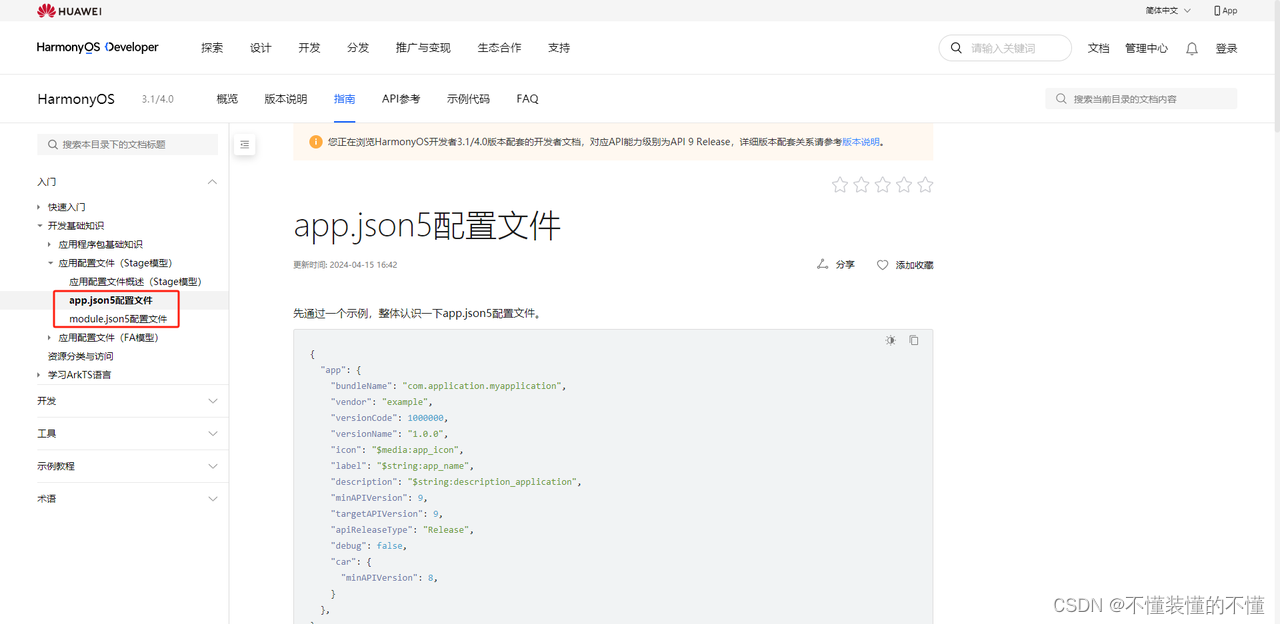Select app.json5配置文件 in the sidebar

pos(111,300)
